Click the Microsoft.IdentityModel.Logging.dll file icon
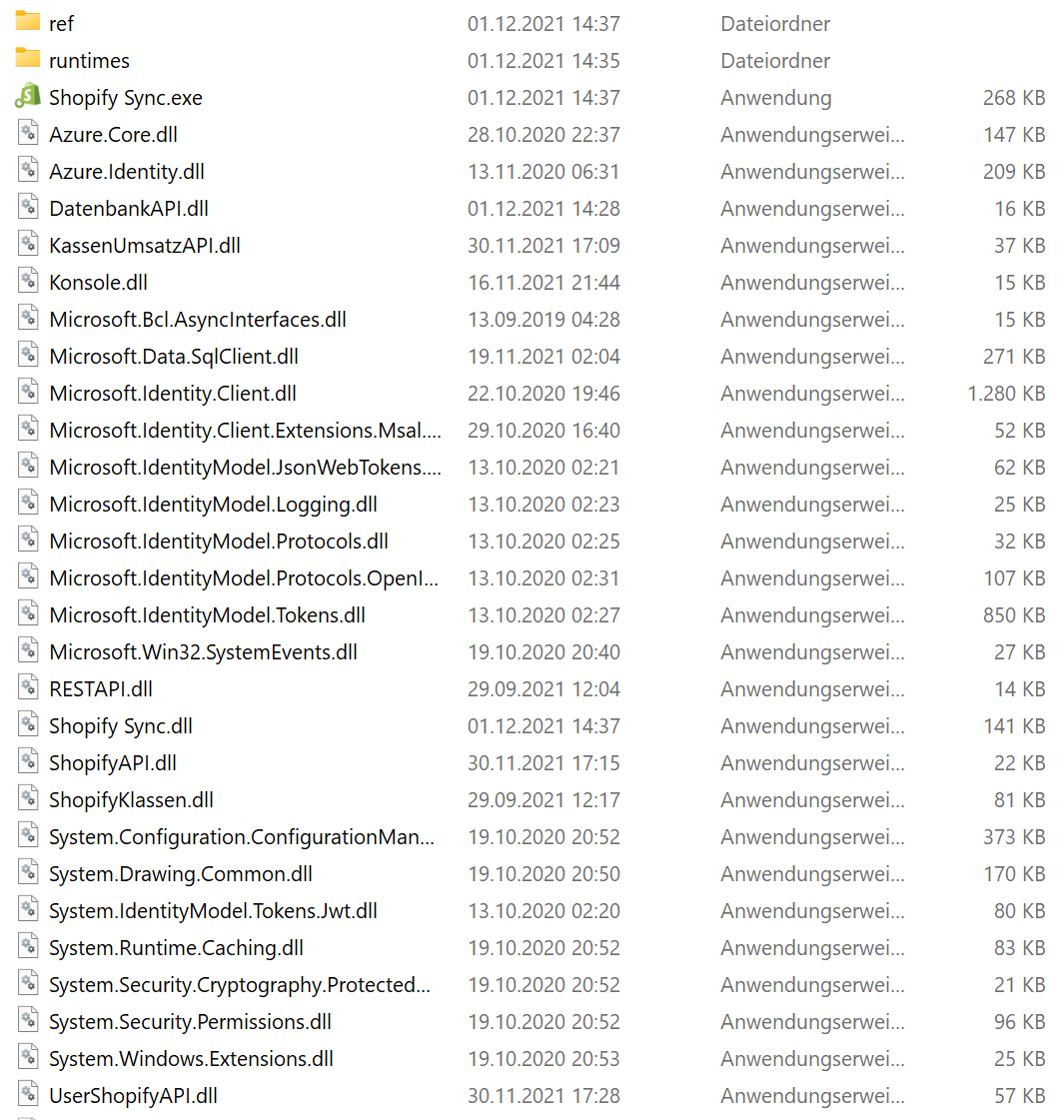This screenshot has height=1120, width=1064. coord(28,503)
